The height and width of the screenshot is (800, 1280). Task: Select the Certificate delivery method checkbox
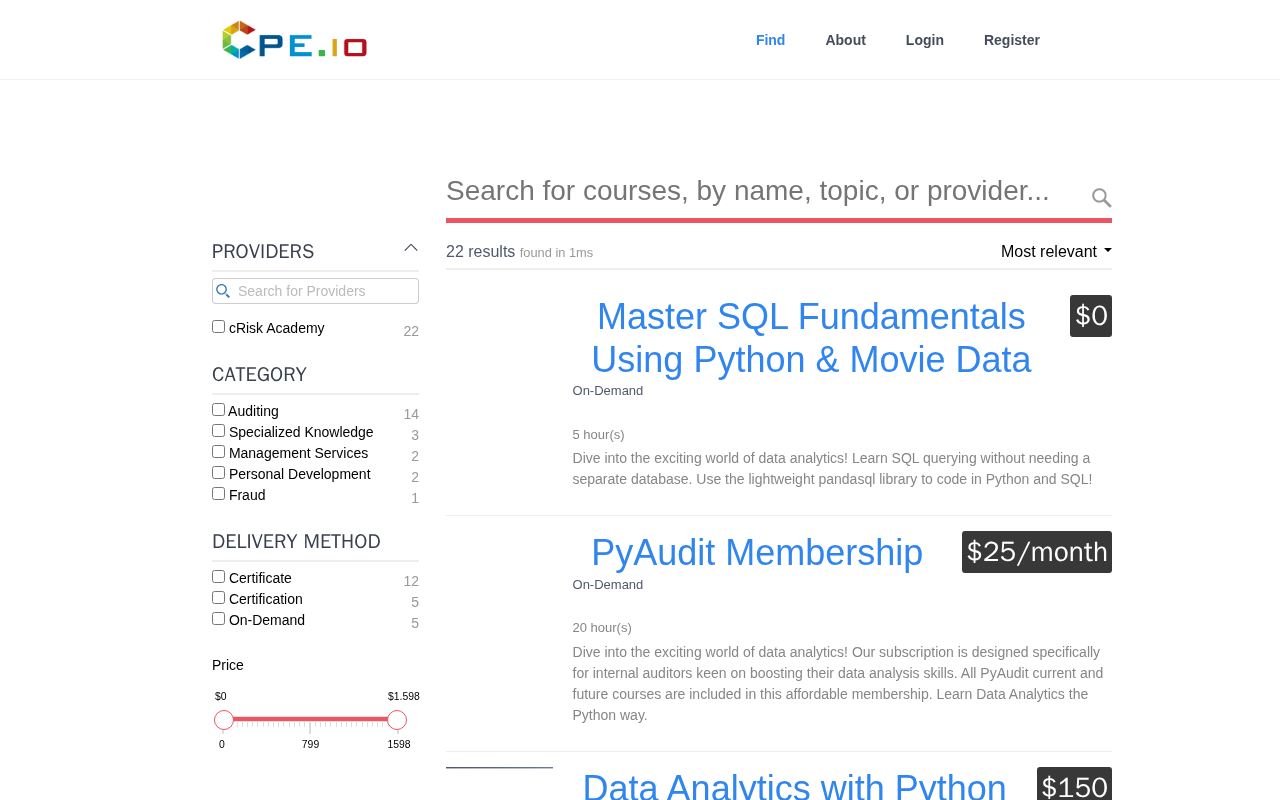(x=218, y=577)
